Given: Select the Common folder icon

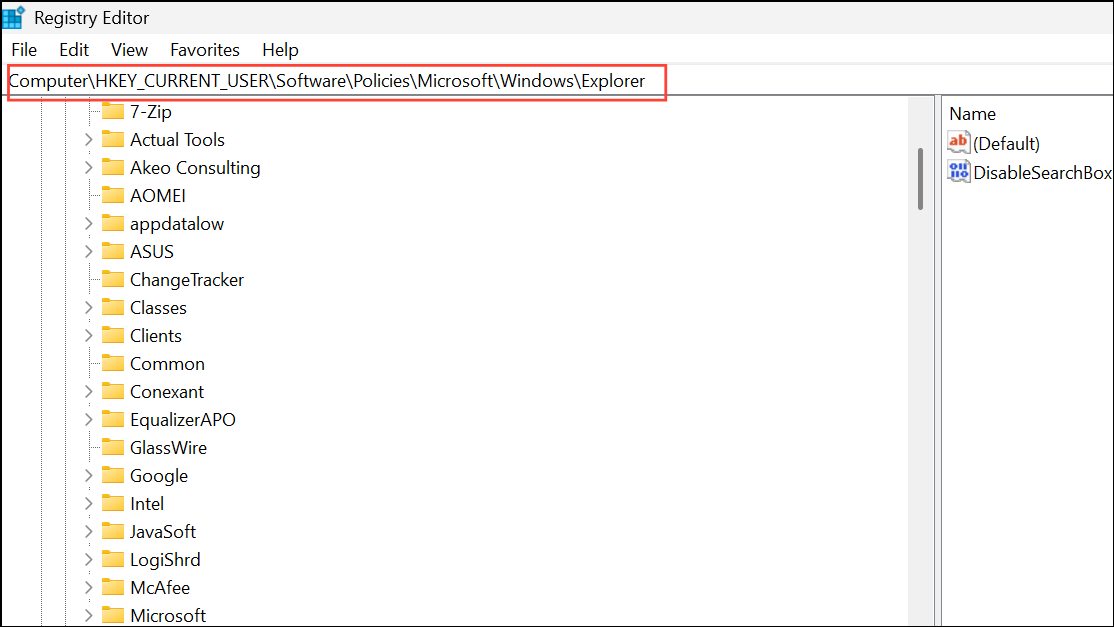Looking at the screenshot, I should pos(113,364).
